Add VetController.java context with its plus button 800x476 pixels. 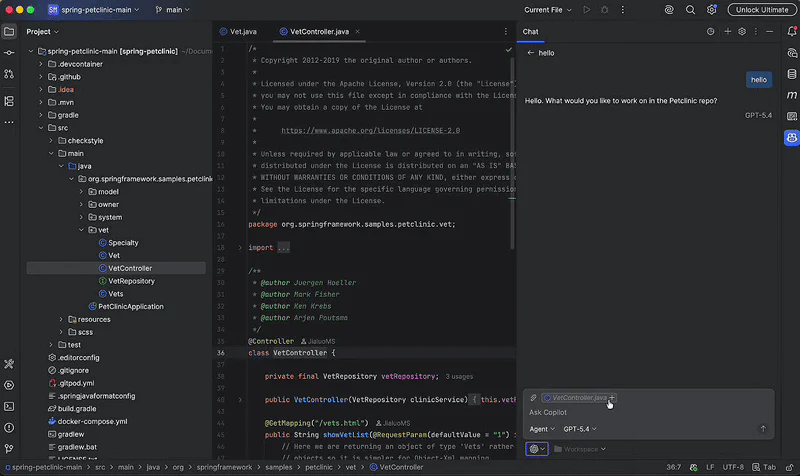(612, 397)
